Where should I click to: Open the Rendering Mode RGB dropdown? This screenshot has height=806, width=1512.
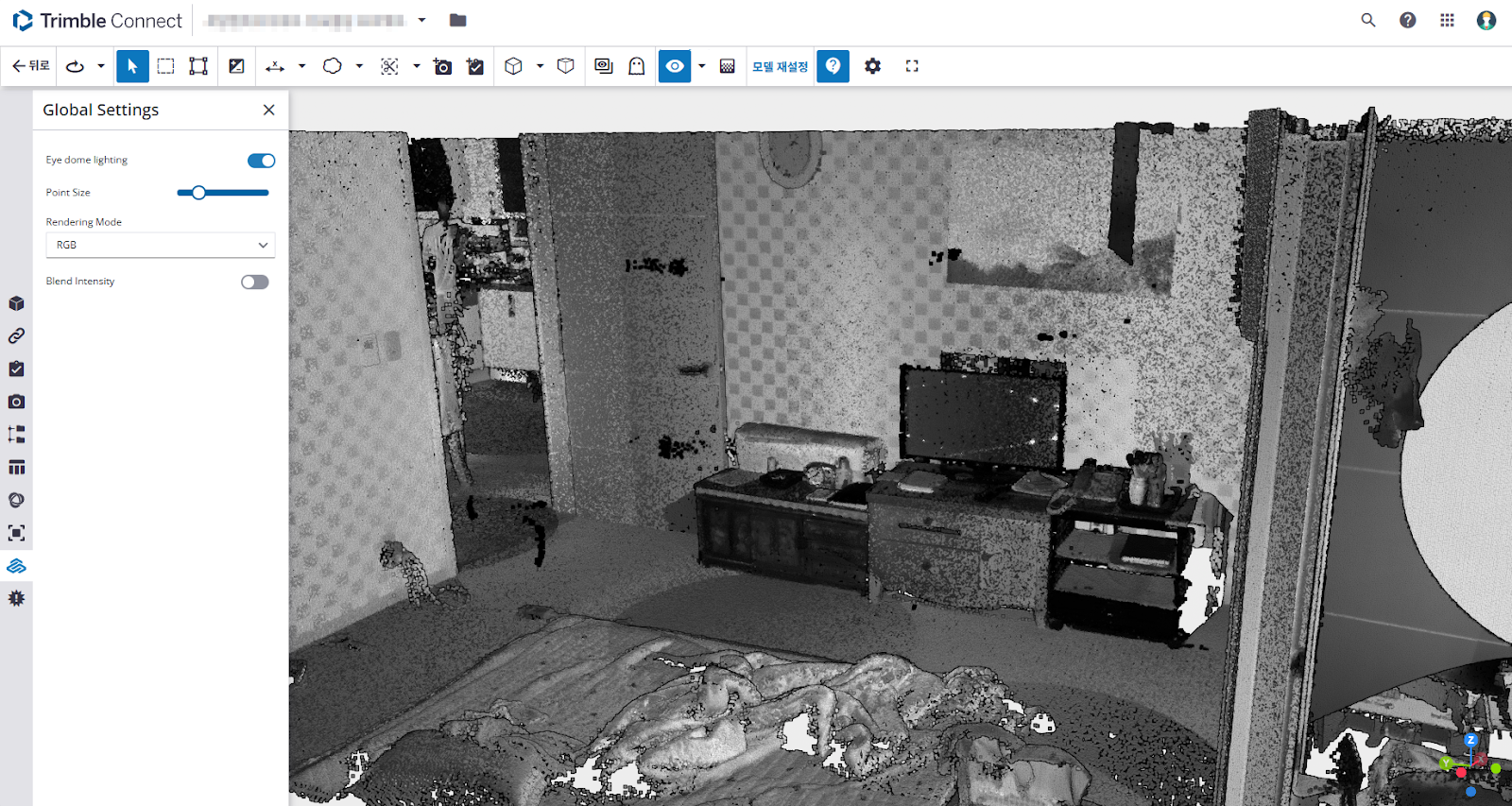point(161,245)
